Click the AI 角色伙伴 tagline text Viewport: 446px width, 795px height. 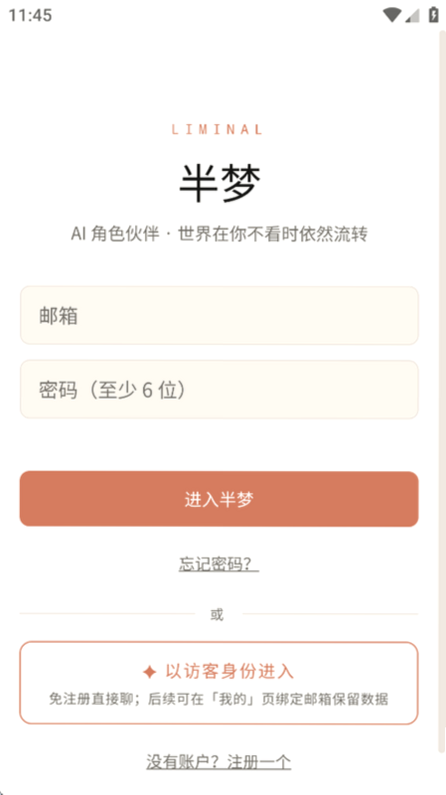[x=219, y=234]
